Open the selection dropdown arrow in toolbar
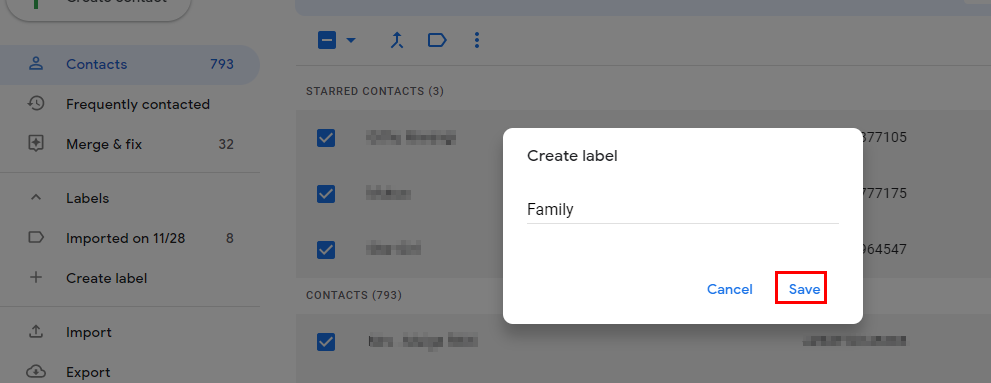 tap(351, 41)
